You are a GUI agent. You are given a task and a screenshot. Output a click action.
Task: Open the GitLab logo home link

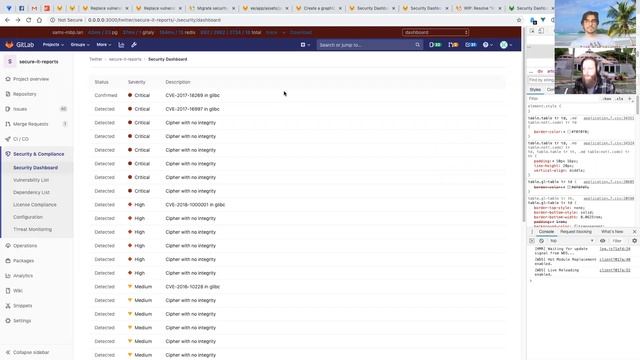(20, 45)
